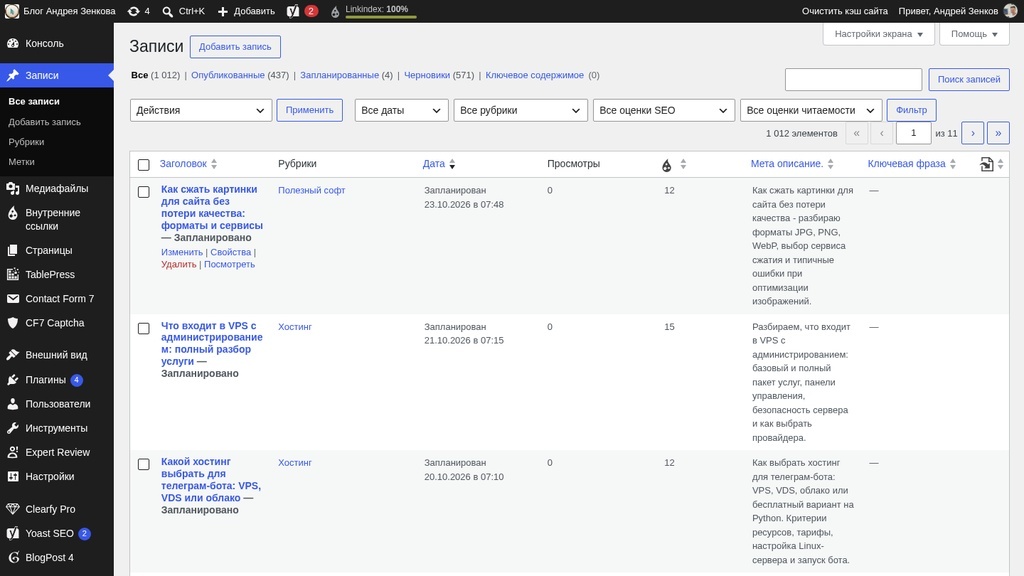Image resolution: width=1024 pixels, height=576 pixels.
Task: Filter by Черновики tab
Action: (426, 75)
